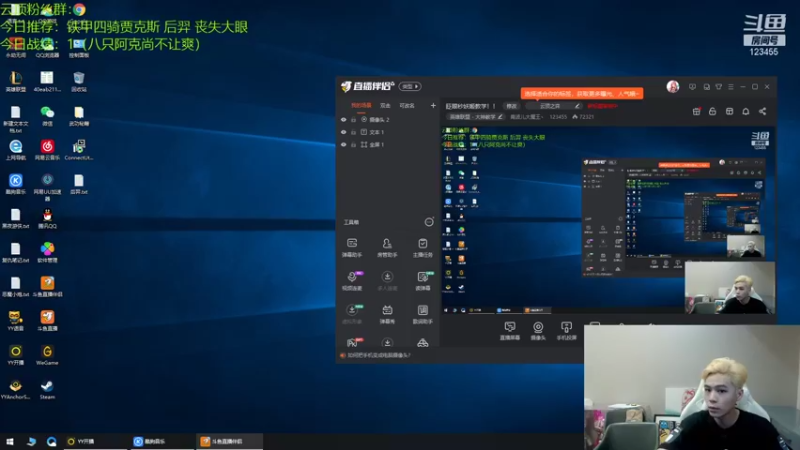The width and height of the screenshot is (800, 450).
Task: Open 读弹幕 tool in toolbox
Action: coord(422,281)
